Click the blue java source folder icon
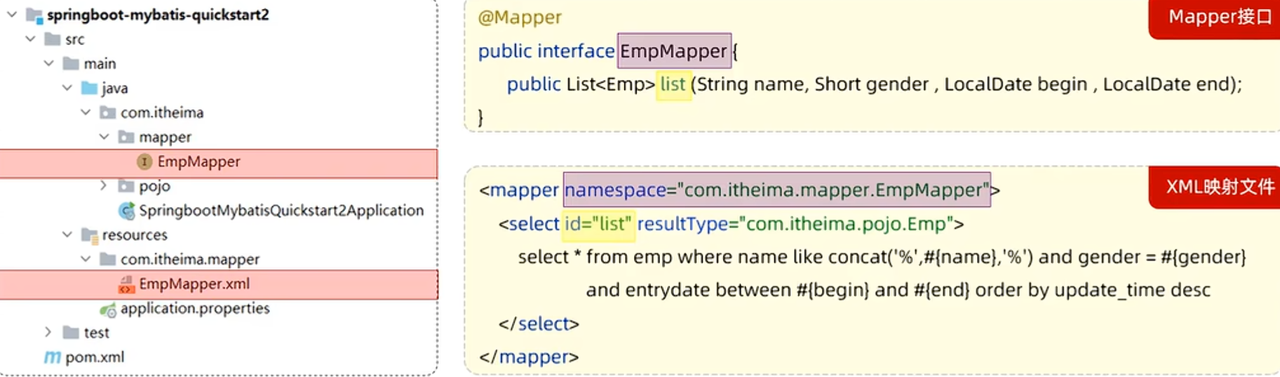 point(89,88)
